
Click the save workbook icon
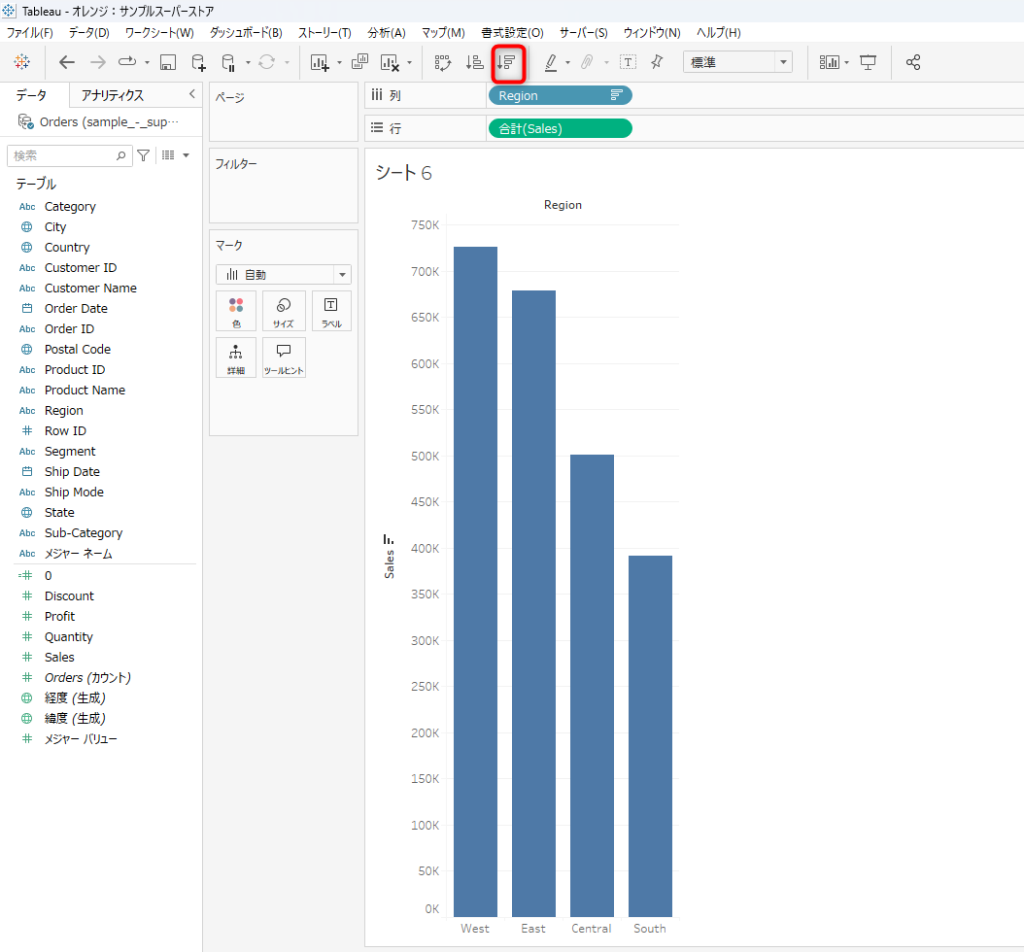click(x=168, y=62)
